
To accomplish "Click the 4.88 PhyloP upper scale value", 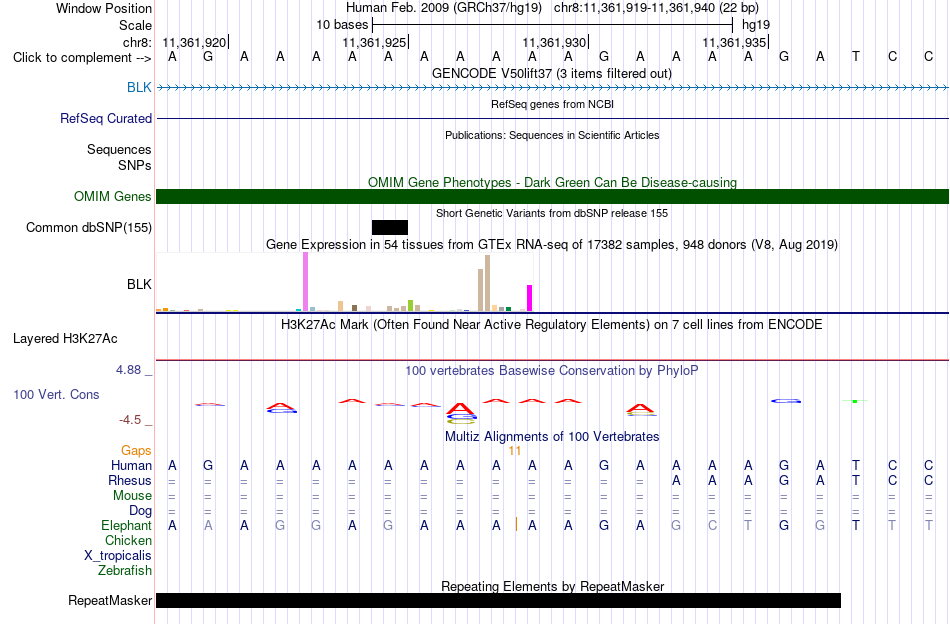I will pos(128,370).
